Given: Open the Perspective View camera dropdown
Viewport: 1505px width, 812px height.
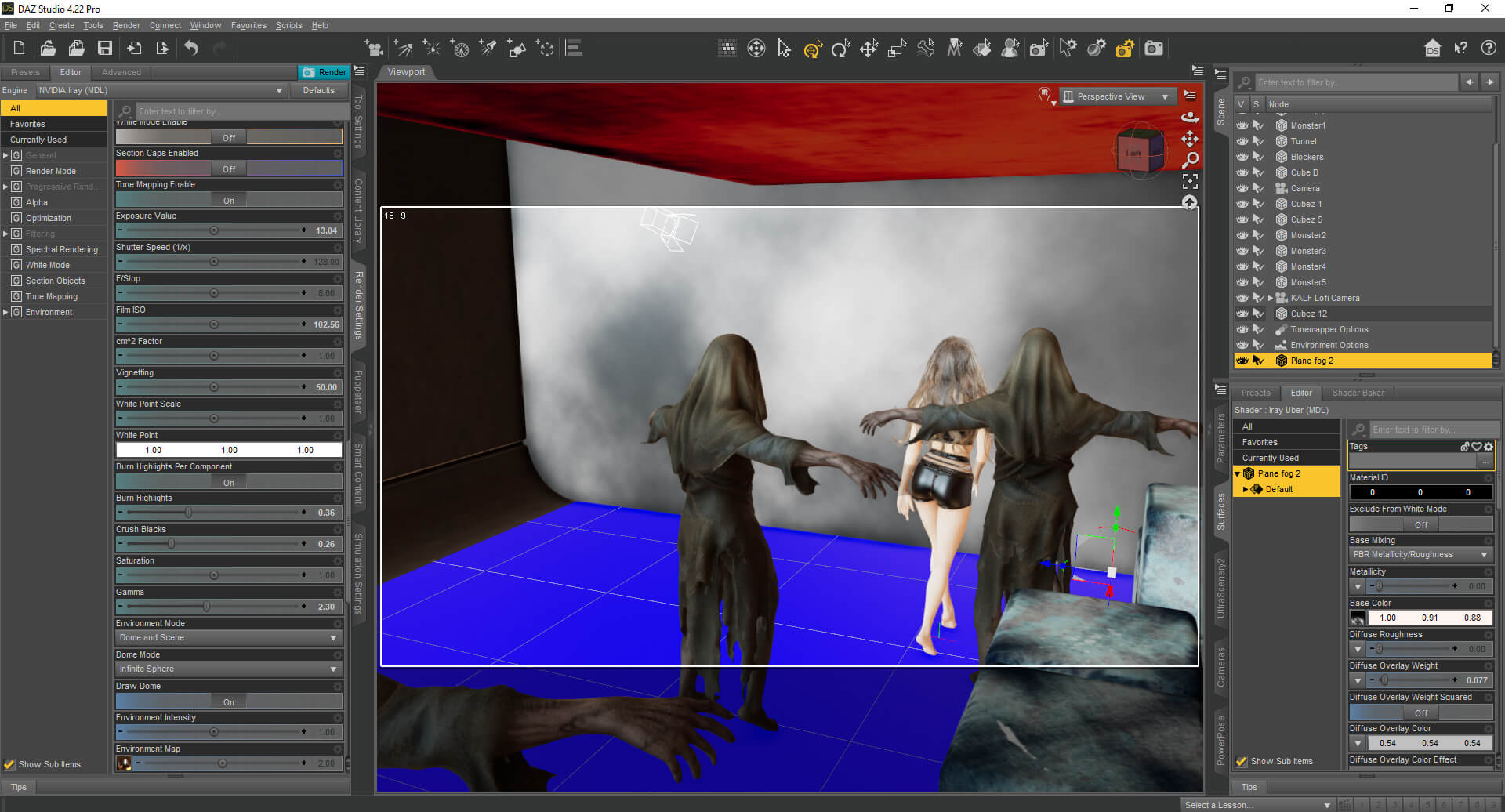Looking at the screenshot, I should tap(1117, 96).
